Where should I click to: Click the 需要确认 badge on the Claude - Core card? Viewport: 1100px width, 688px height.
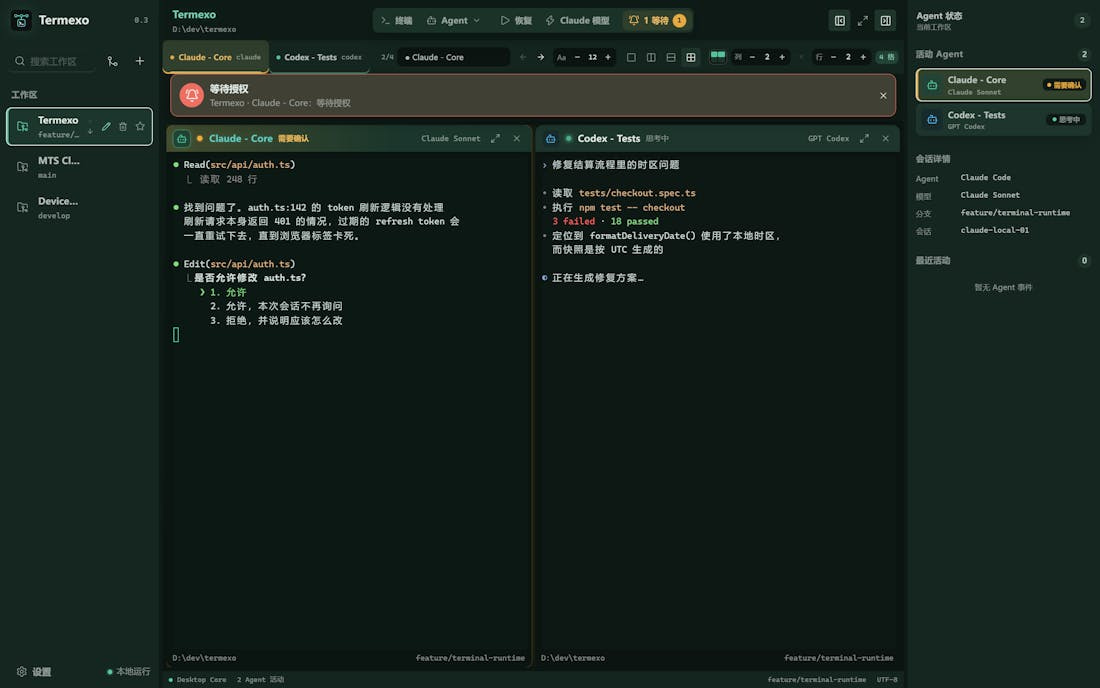click(x=1064, y=85)
